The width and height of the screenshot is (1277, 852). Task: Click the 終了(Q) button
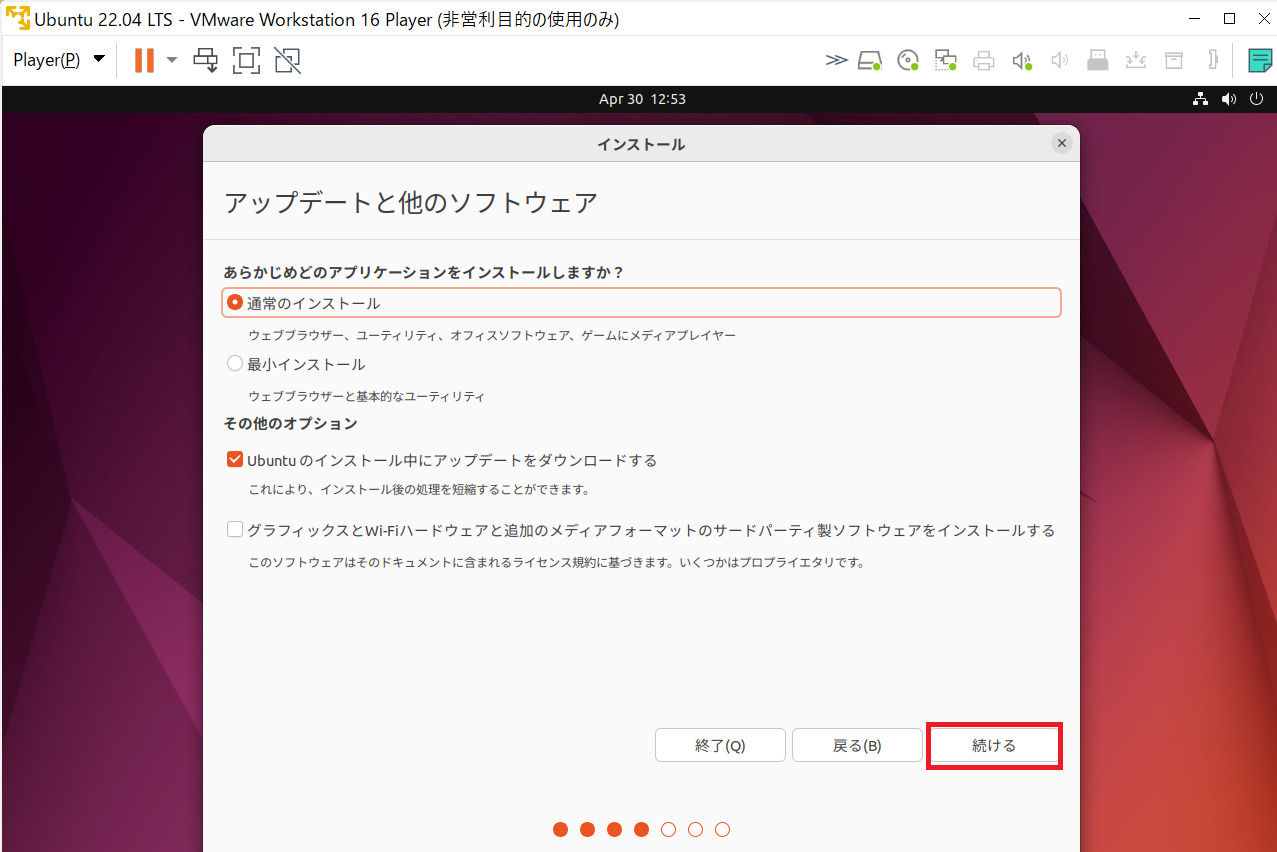720,746
